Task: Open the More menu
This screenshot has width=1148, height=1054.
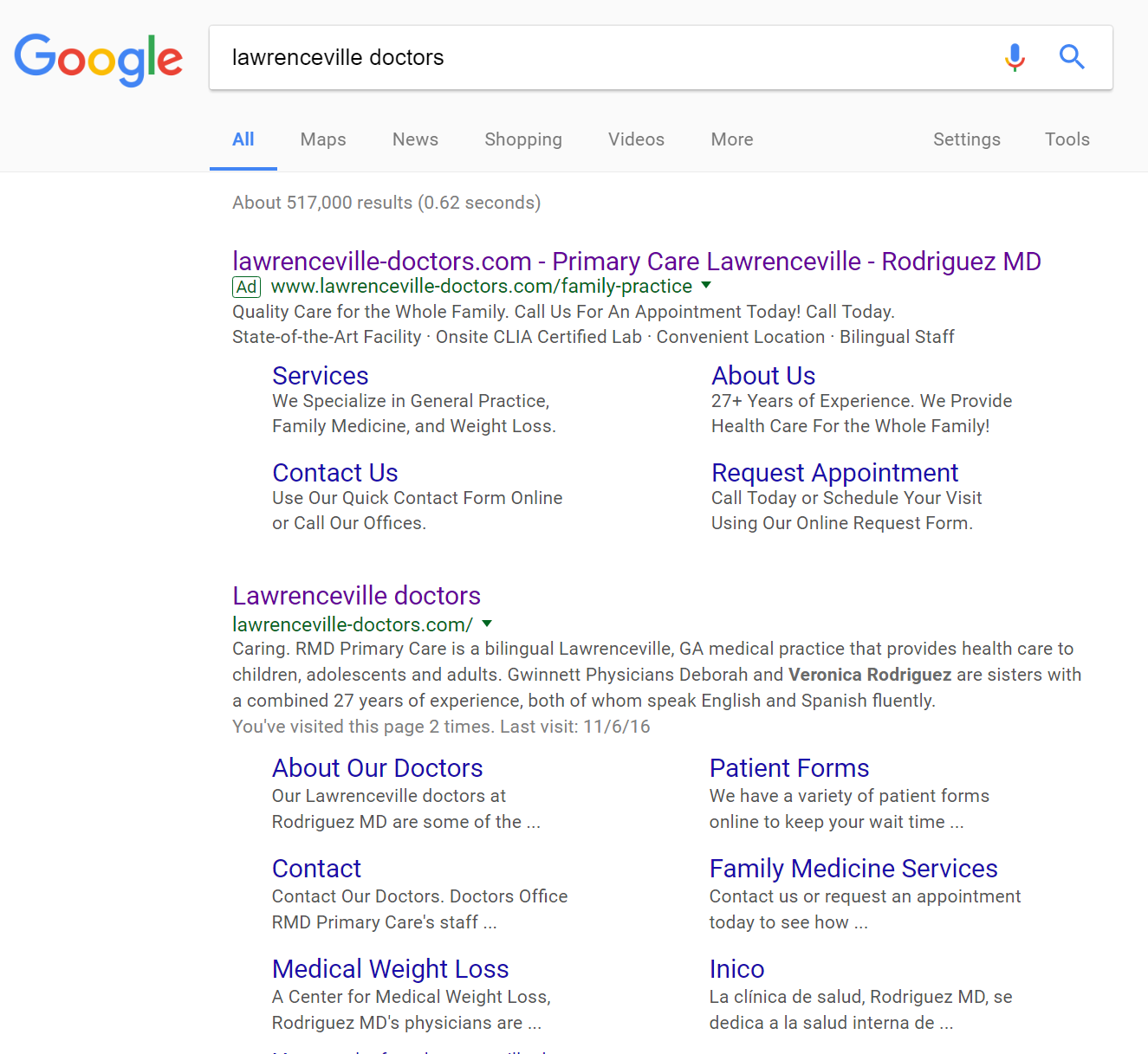Action: pos(732,139)
